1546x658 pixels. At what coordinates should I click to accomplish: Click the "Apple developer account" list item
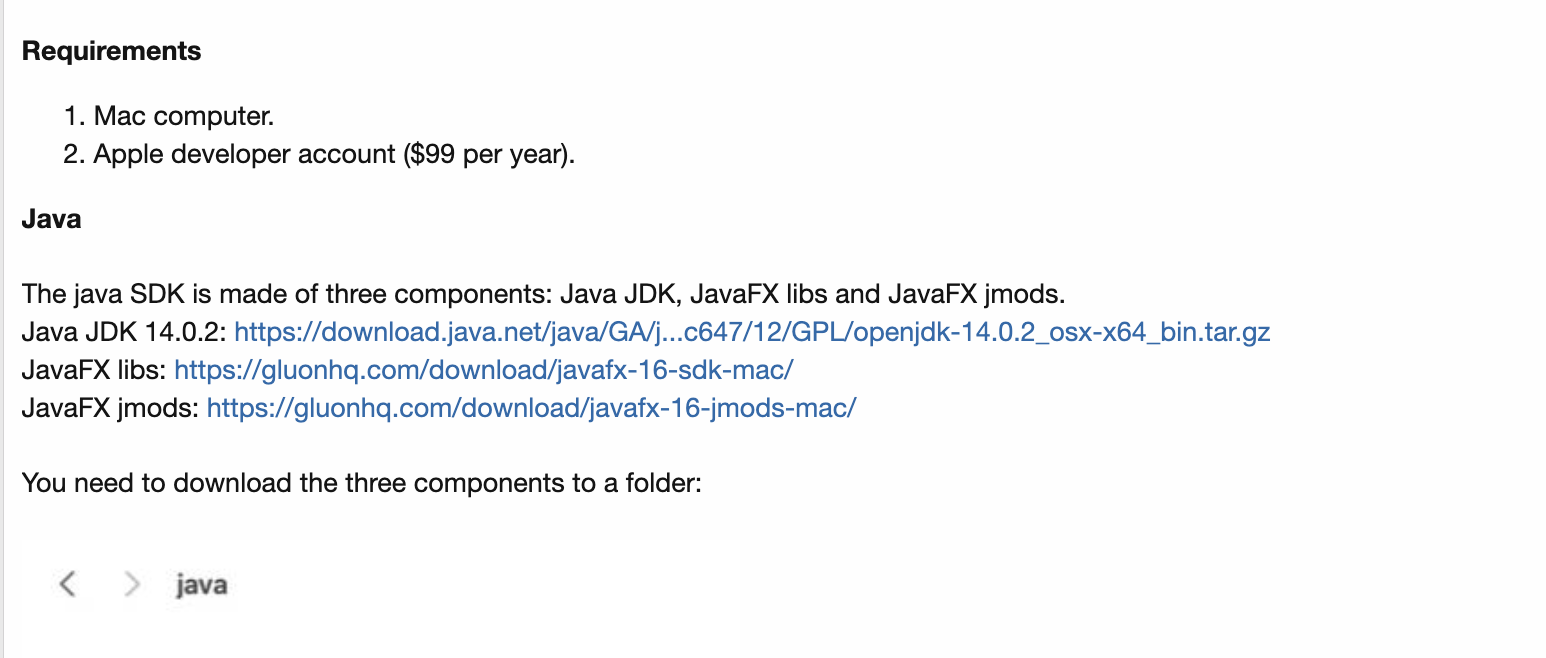coord(245,154)
